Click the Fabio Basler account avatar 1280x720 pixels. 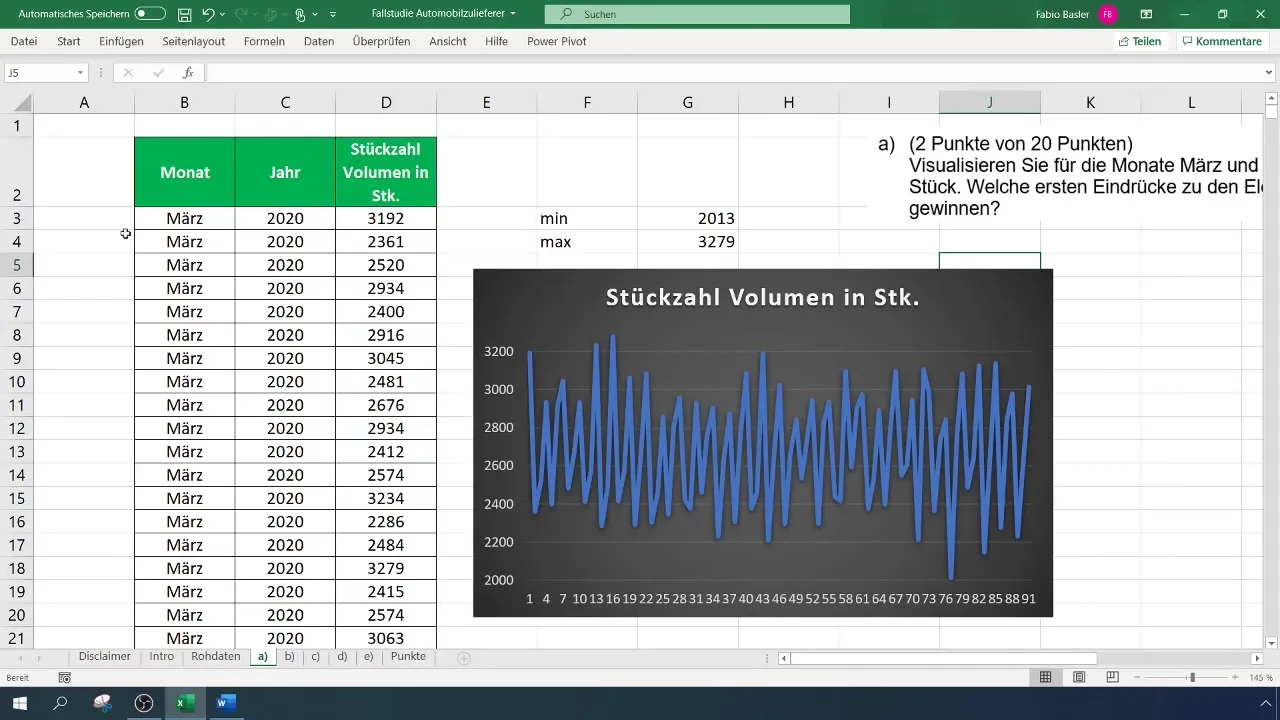[1108, 14]
